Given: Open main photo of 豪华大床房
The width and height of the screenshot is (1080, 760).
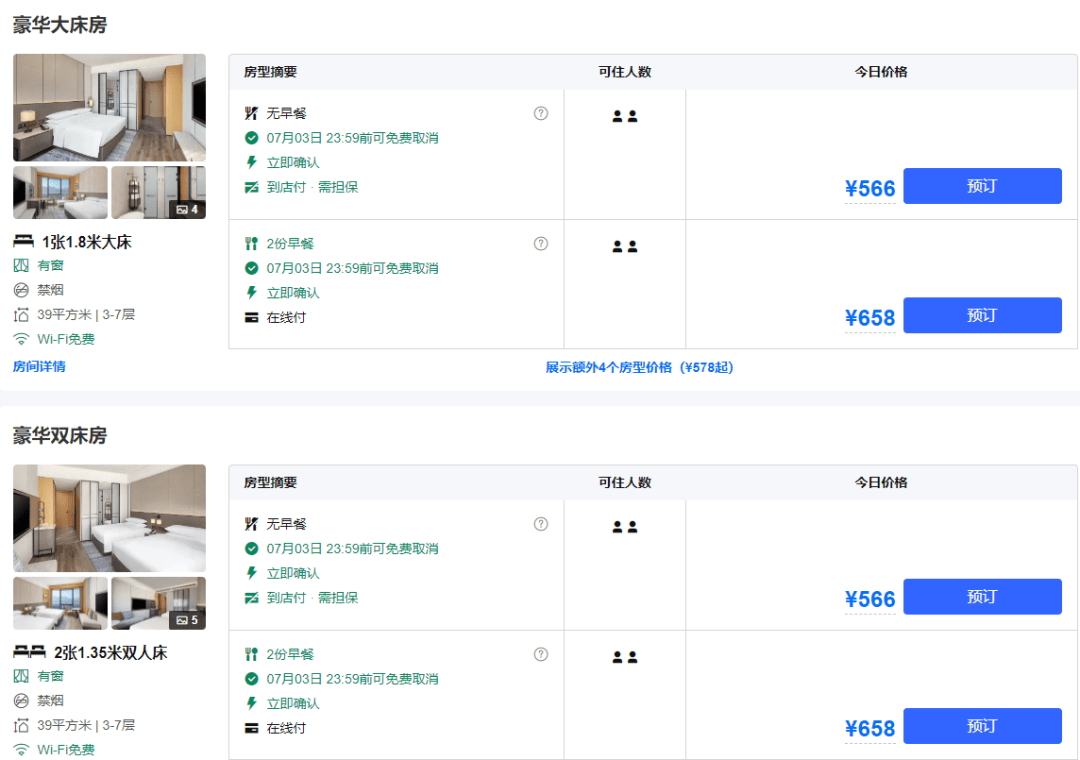Looking at the screenshot, I should pyautogui.click(x=109, y=108).
